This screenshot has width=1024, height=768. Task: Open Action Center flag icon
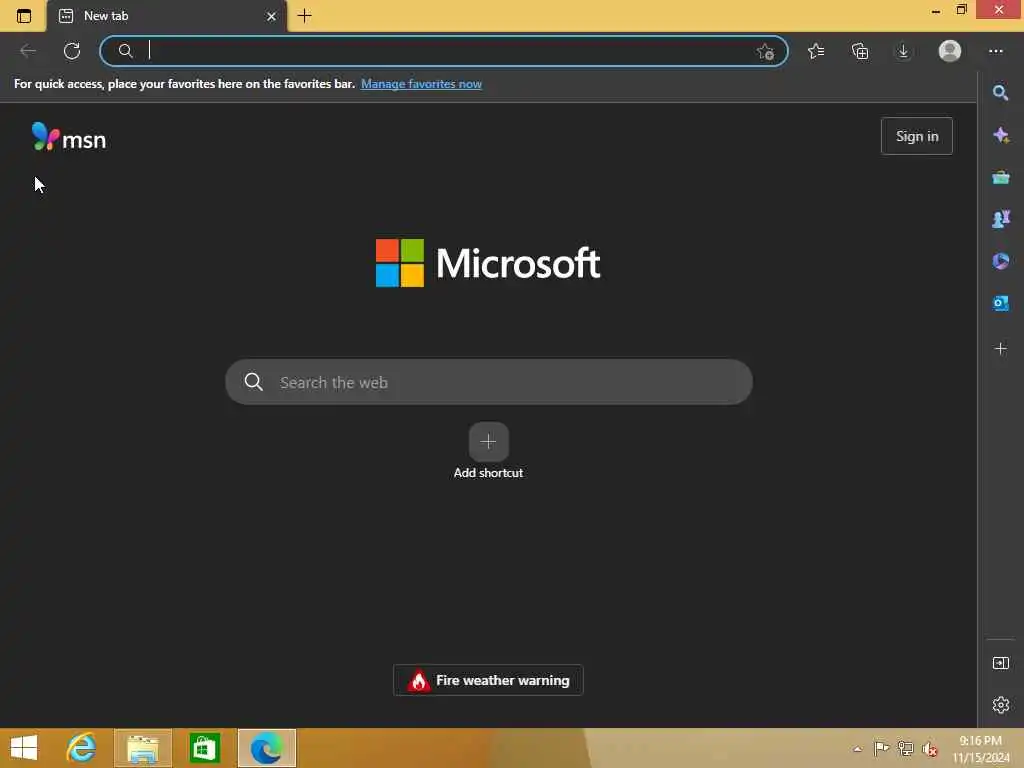coord(881,748)
